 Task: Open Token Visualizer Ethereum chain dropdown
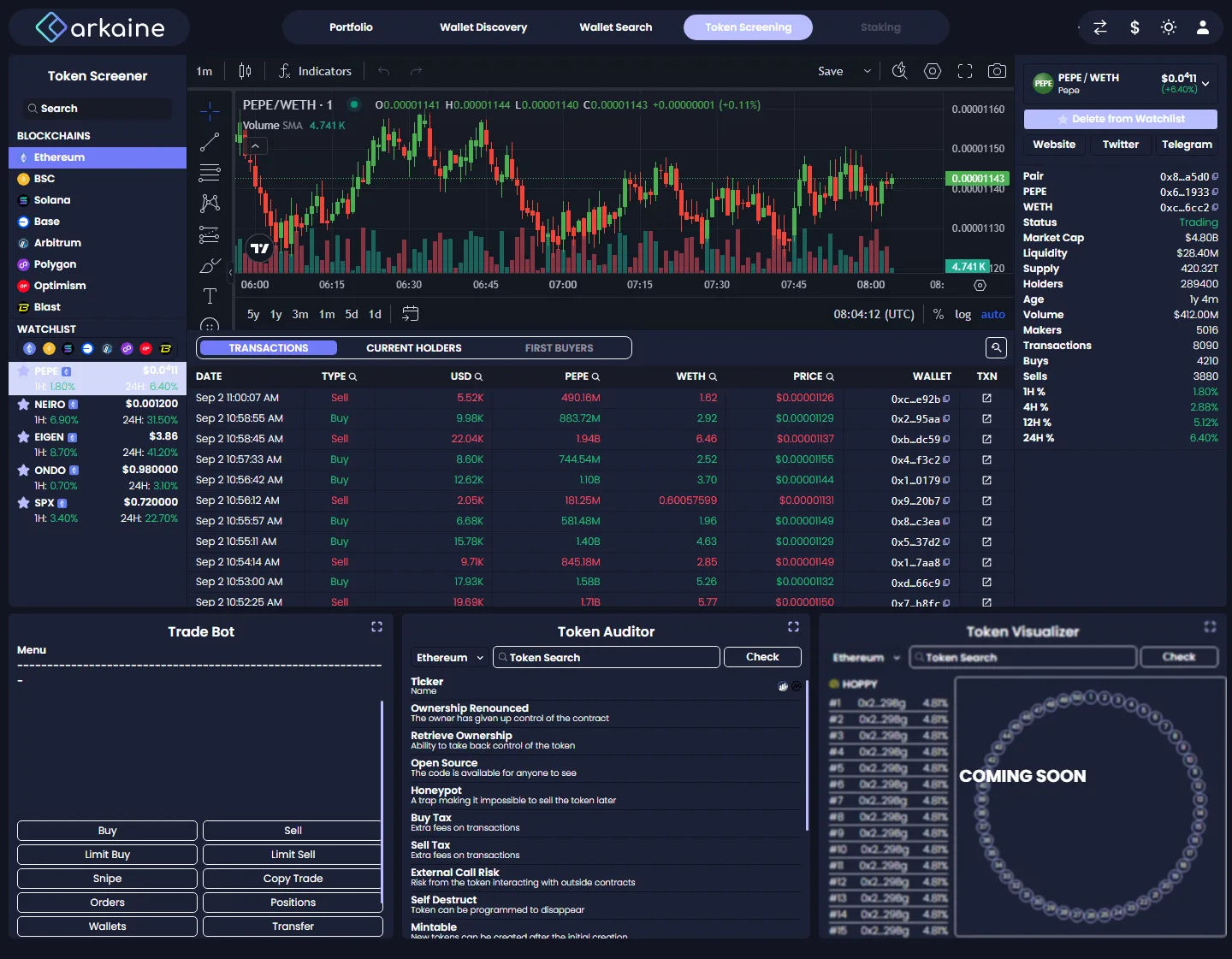pyautogui.click(x=866, y=657)
